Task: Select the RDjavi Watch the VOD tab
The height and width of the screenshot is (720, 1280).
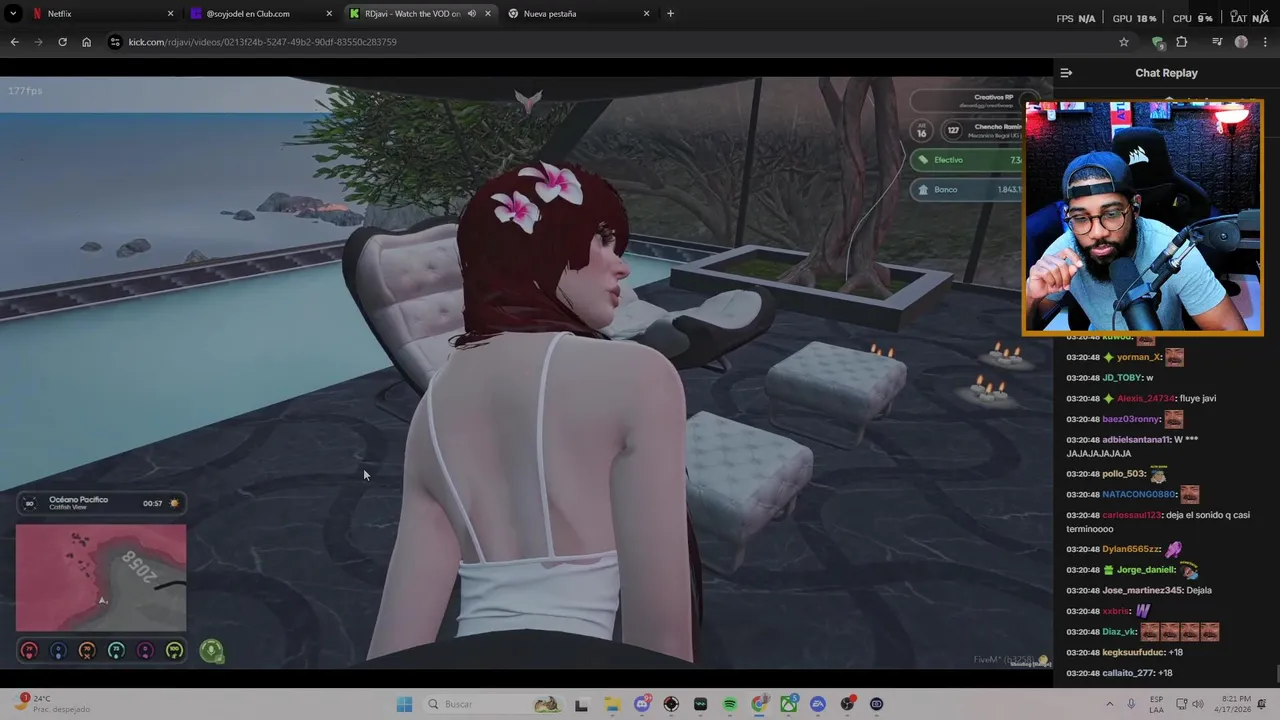Action: pos(420,14)
